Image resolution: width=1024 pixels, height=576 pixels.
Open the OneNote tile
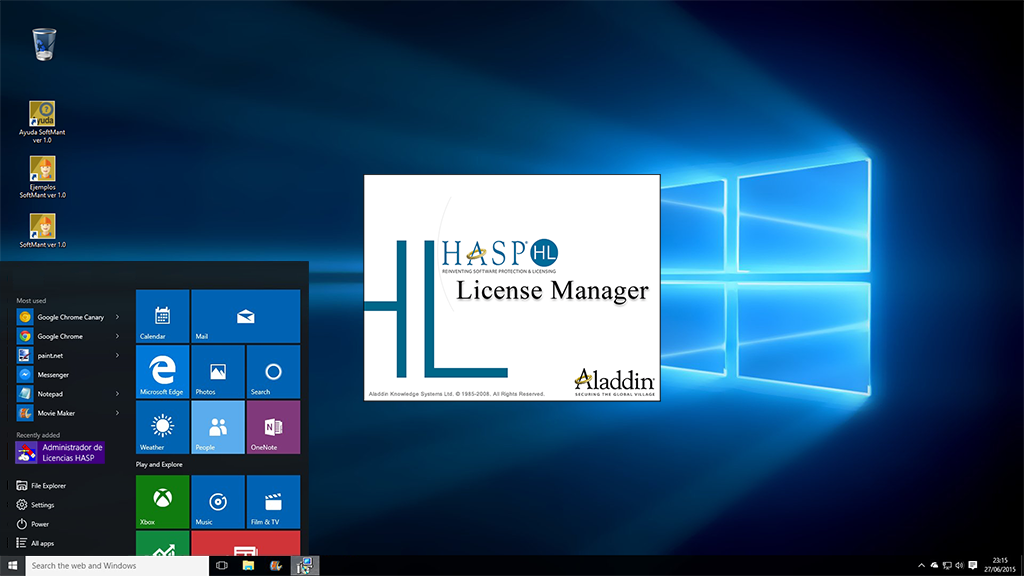point(273,427)
